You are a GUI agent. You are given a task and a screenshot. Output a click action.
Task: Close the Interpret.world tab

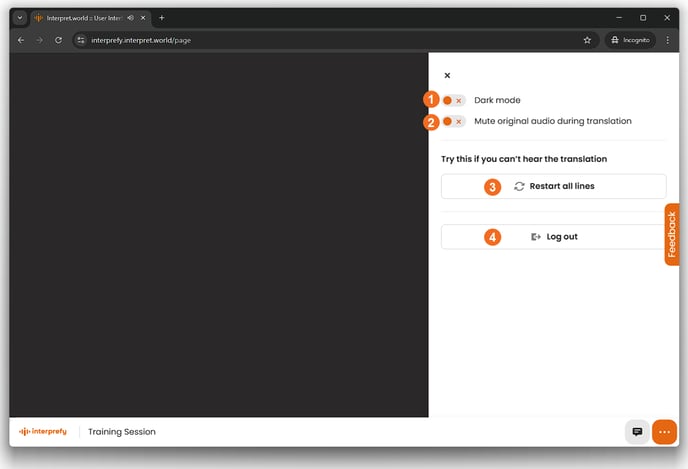[143, 18]
